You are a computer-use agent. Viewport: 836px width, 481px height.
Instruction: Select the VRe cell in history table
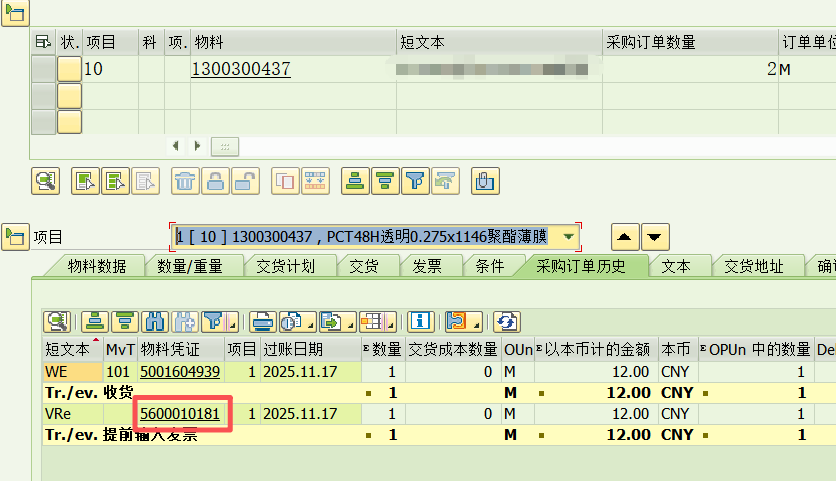pyautogui.click(x=73, y=414)
